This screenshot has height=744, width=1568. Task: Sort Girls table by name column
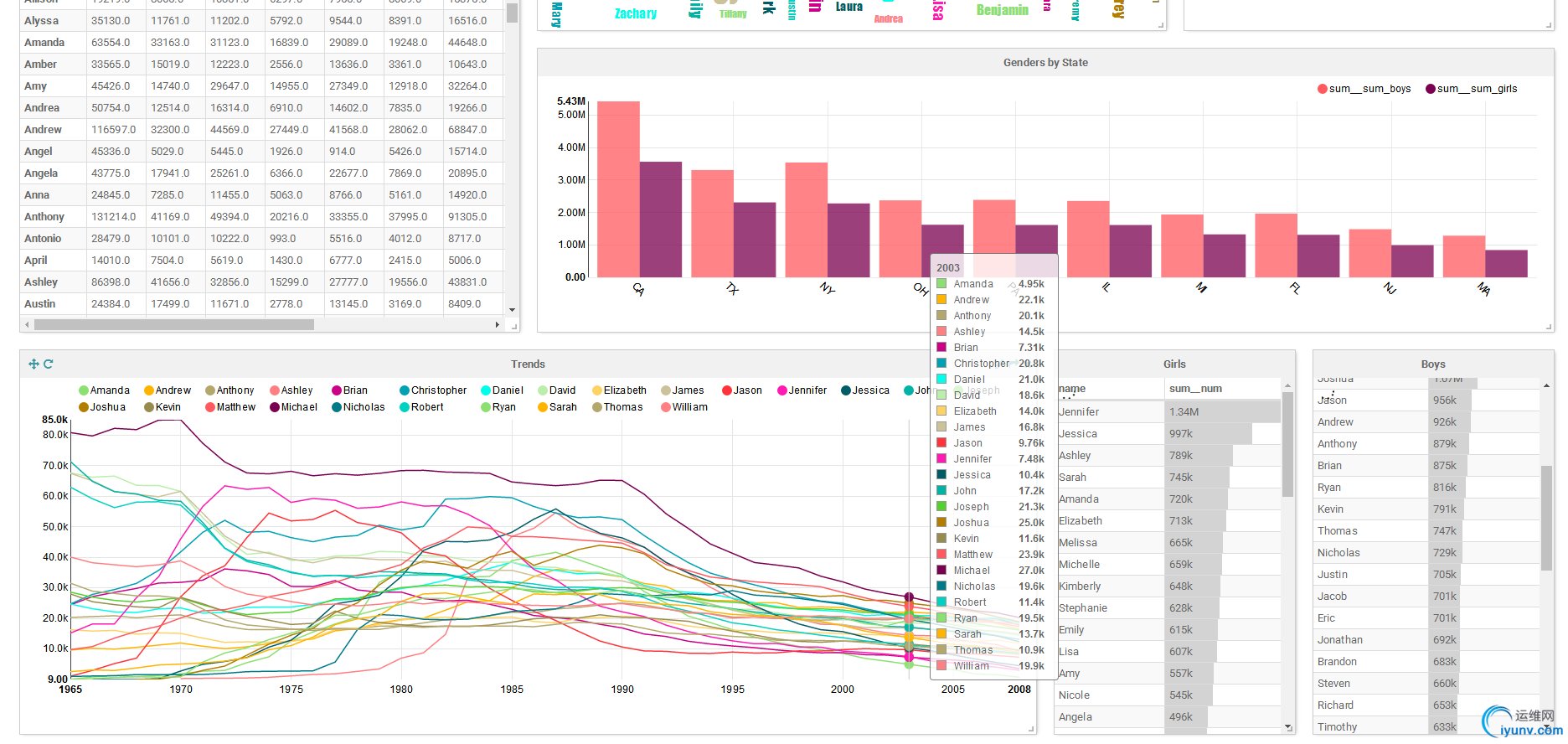click(x=1072, y=389)
